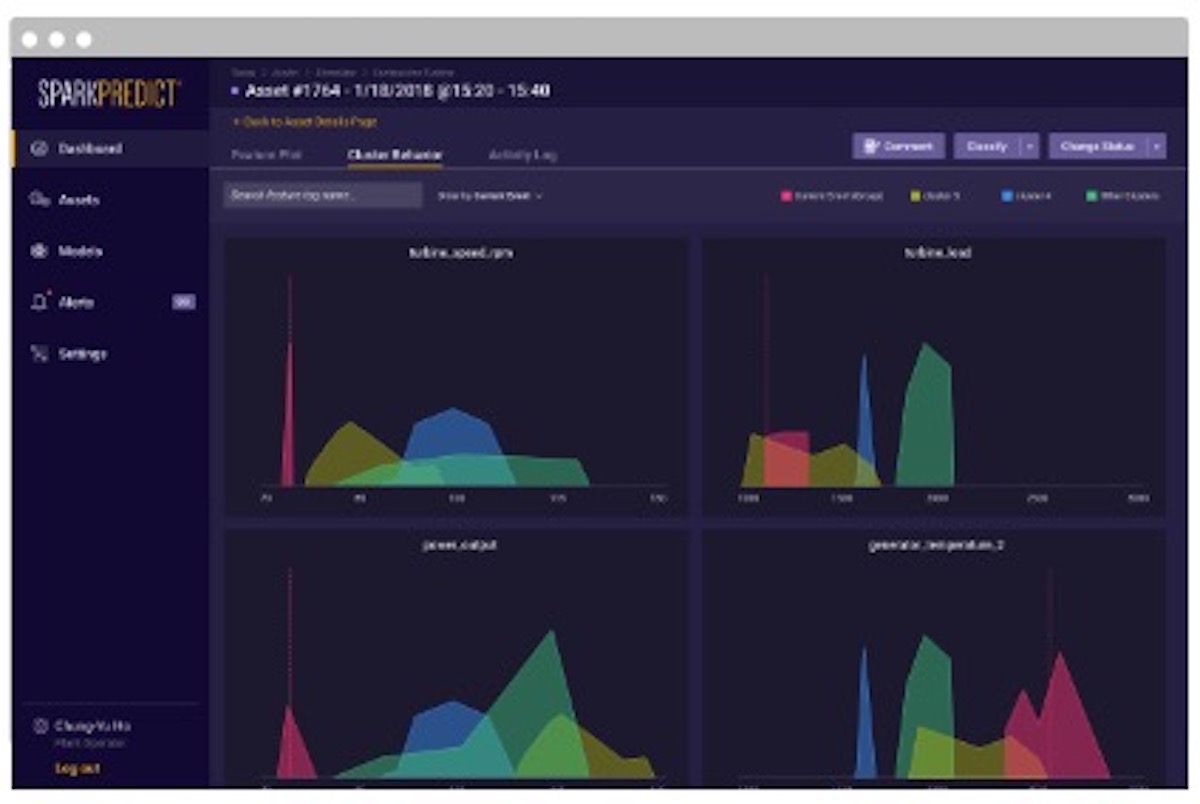1200x804 pixels.
Task: Expand the Change Status dropdown arrow
Action: click(1157, 146)
